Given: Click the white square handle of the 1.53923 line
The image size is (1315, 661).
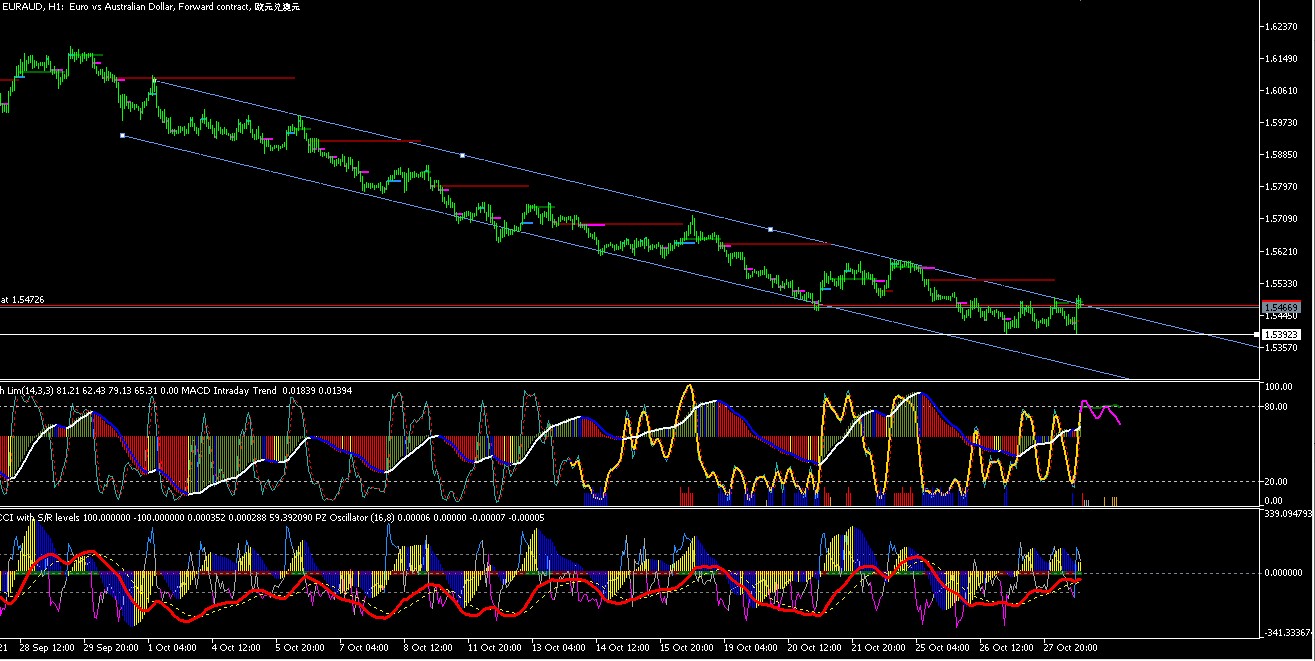Looking at the screenshot, I should pos(1257,334).
